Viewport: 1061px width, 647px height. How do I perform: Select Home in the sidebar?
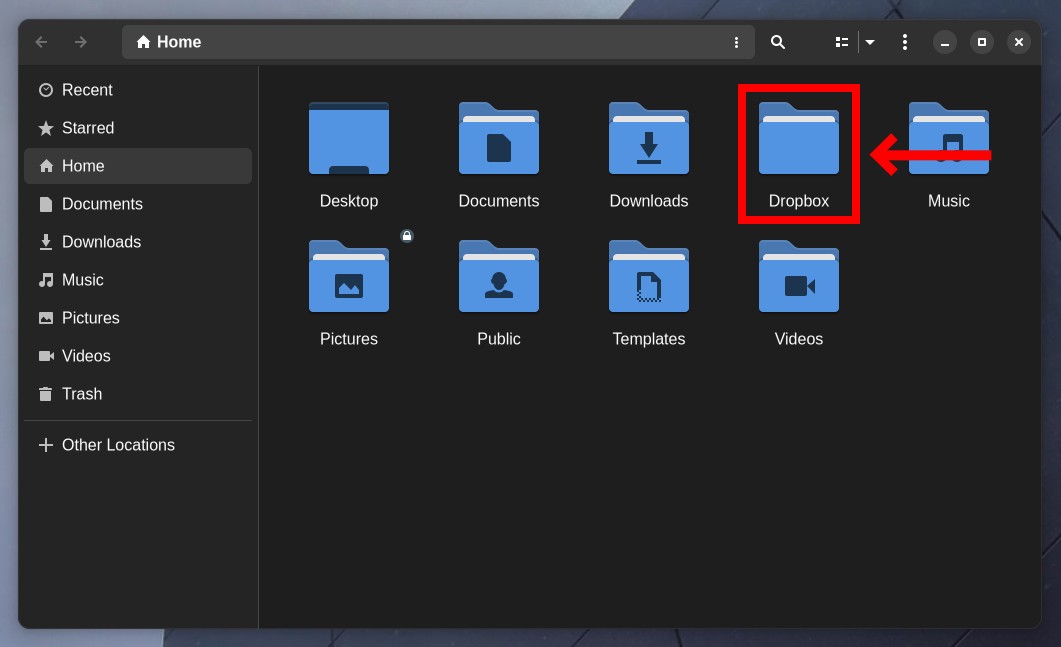pyautogui.click(x=138, y=166)
